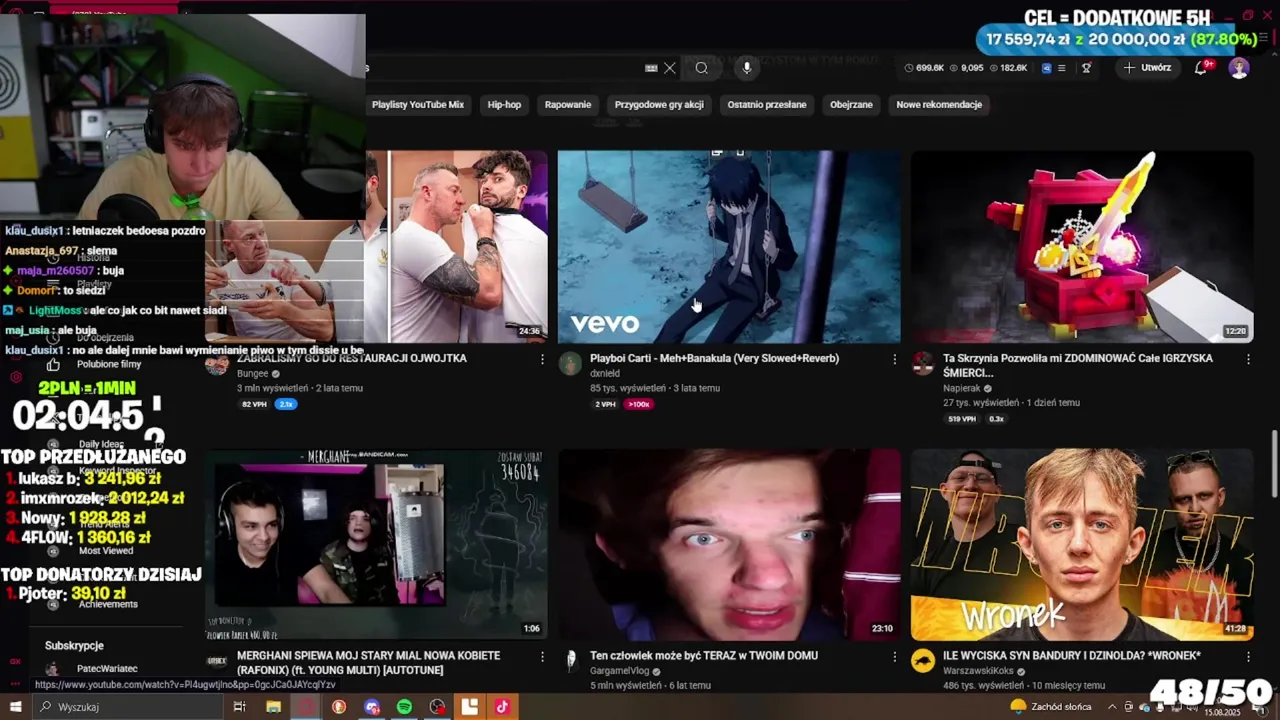The image size is (1280, 720).
Task: Select the Obejrzane filter chip
Action: (x=851, y=104)
